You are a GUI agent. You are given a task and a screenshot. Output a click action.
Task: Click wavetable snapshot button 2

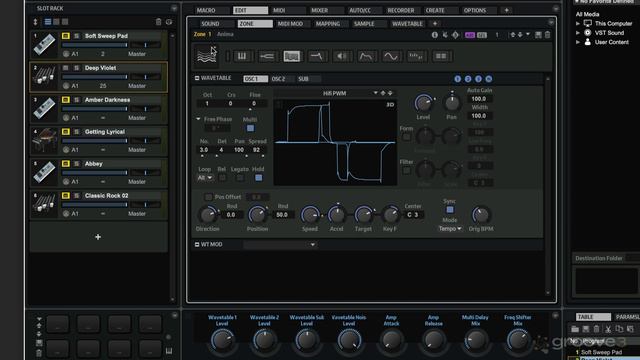[x=468, y=79]
